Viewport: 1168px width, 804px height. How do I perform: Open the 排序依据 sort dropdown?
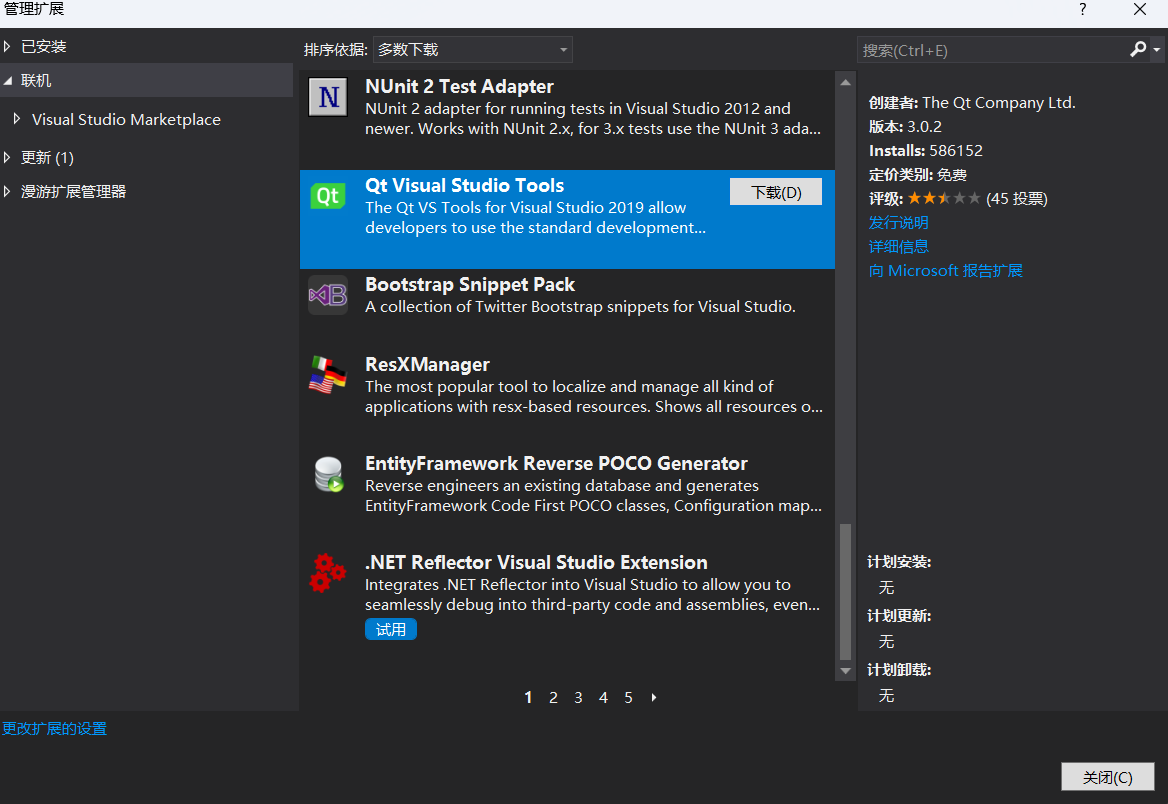coord(472,50)
